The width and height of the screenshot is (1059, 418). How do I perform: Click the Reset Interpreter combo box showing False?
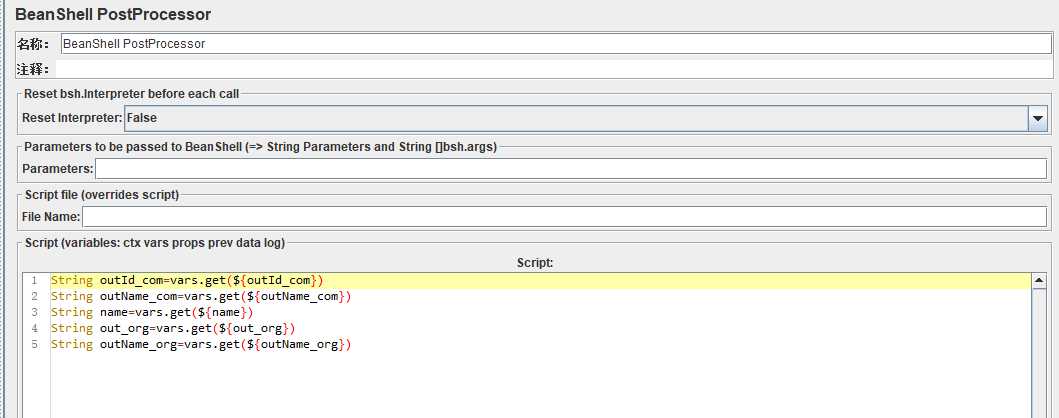(585, 118)
